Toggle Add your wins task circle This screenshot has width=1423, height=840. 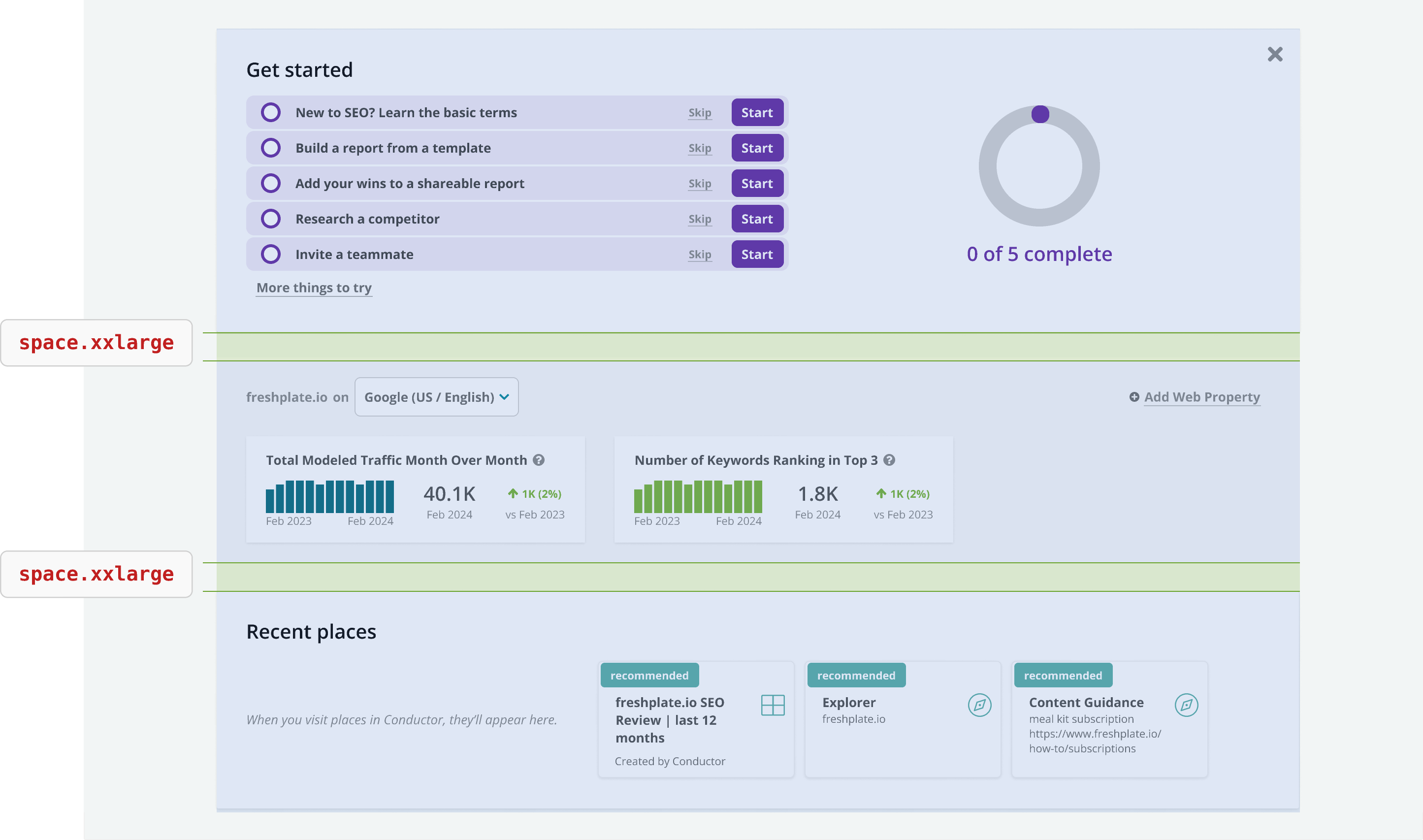270,183
